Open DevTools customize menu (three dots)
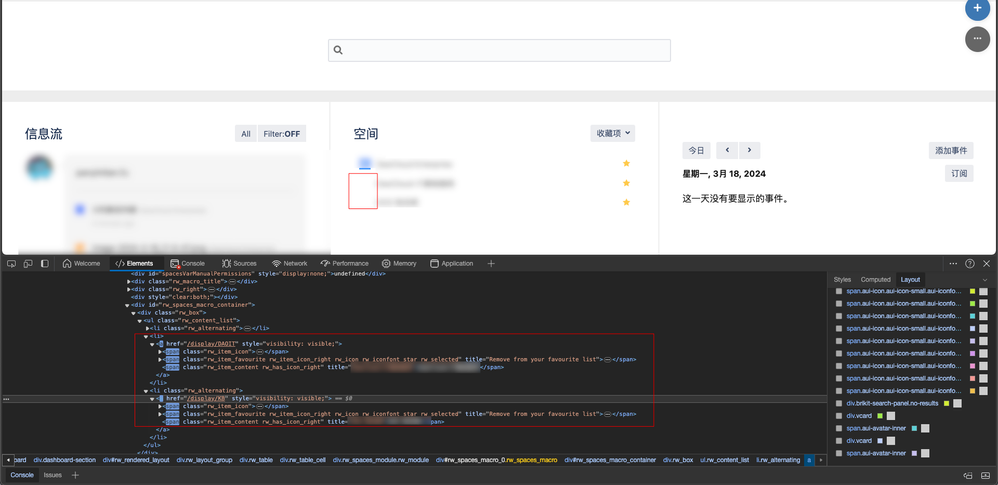 click(x=953, y=264)
